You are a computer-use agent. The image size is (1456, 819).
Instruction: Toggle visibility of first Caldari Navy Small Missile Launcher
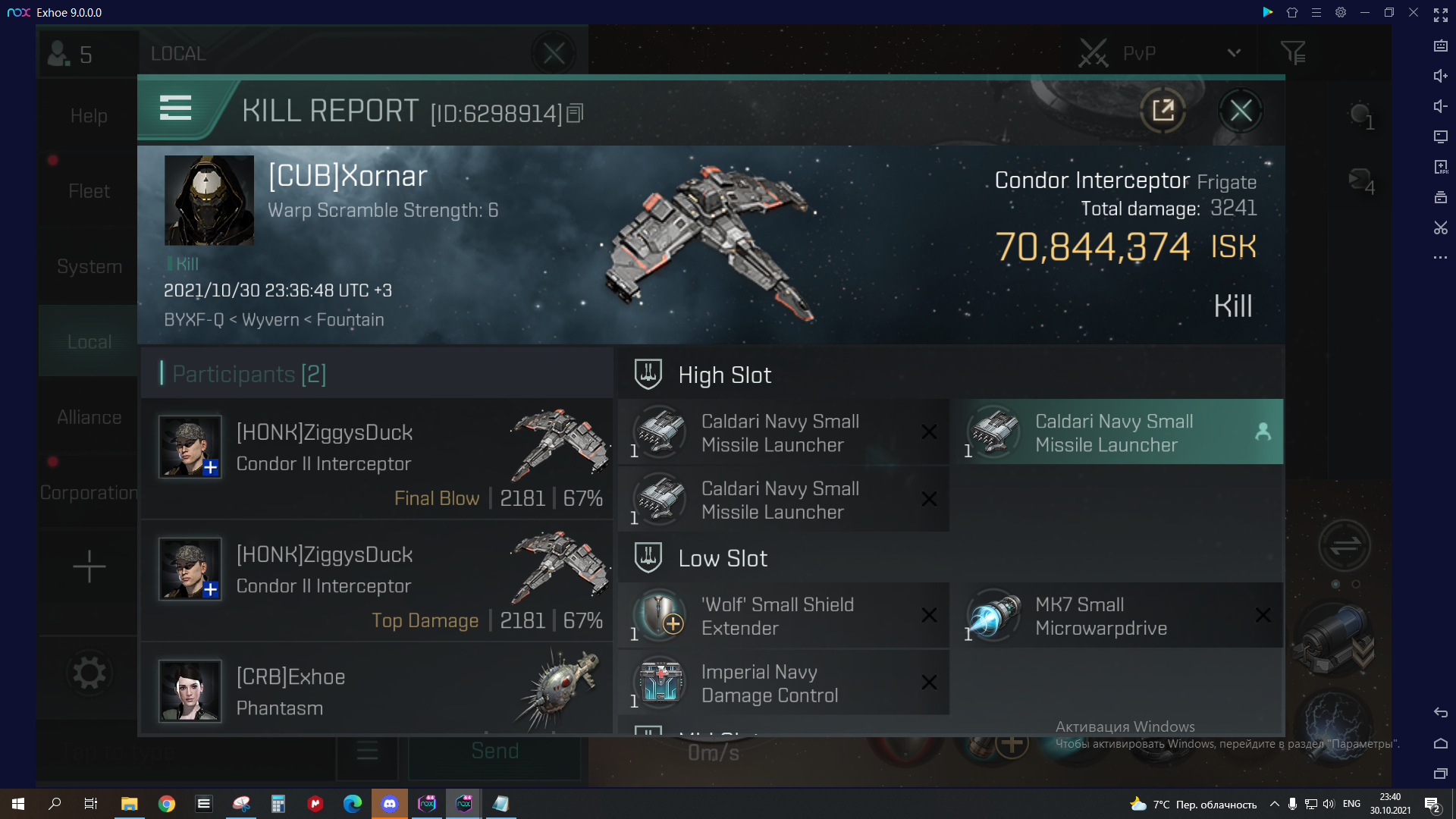[x=929, y=432]
